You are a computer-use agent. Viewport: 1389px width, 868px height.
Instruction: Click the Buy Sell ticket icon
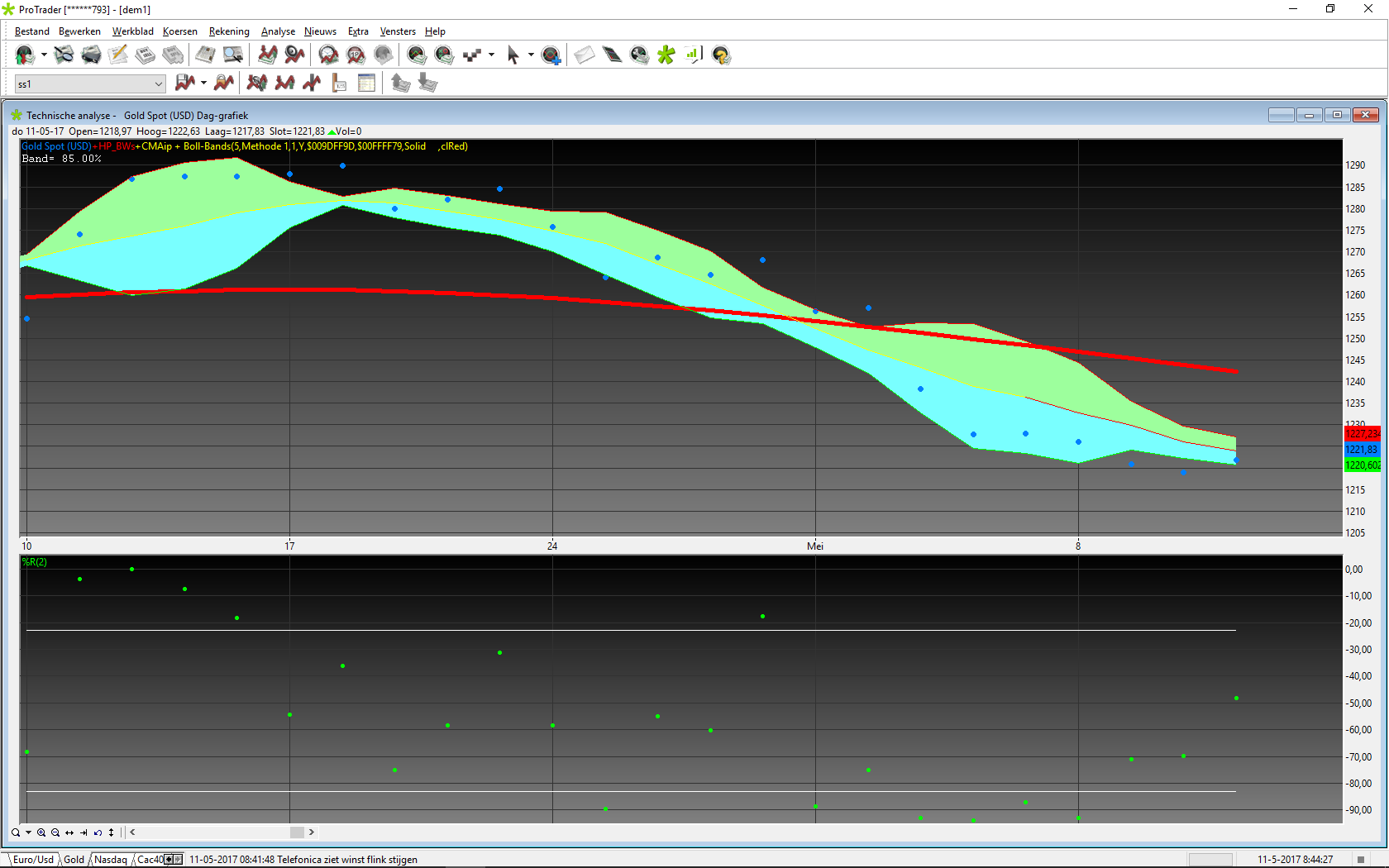[x=146, y=55]
